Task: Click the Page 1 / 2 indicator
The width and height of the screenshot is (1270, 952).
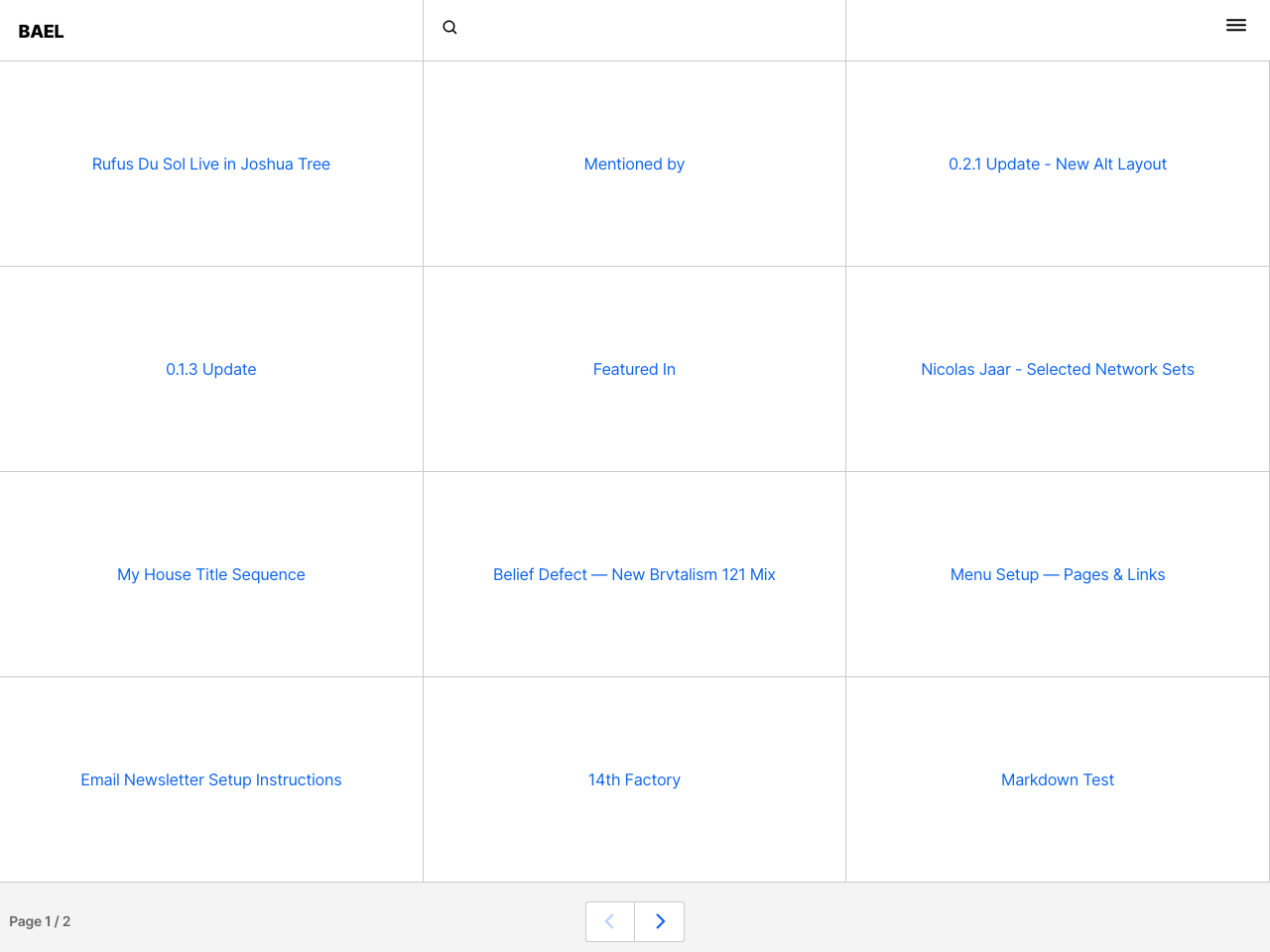Action: click(41, 921)
